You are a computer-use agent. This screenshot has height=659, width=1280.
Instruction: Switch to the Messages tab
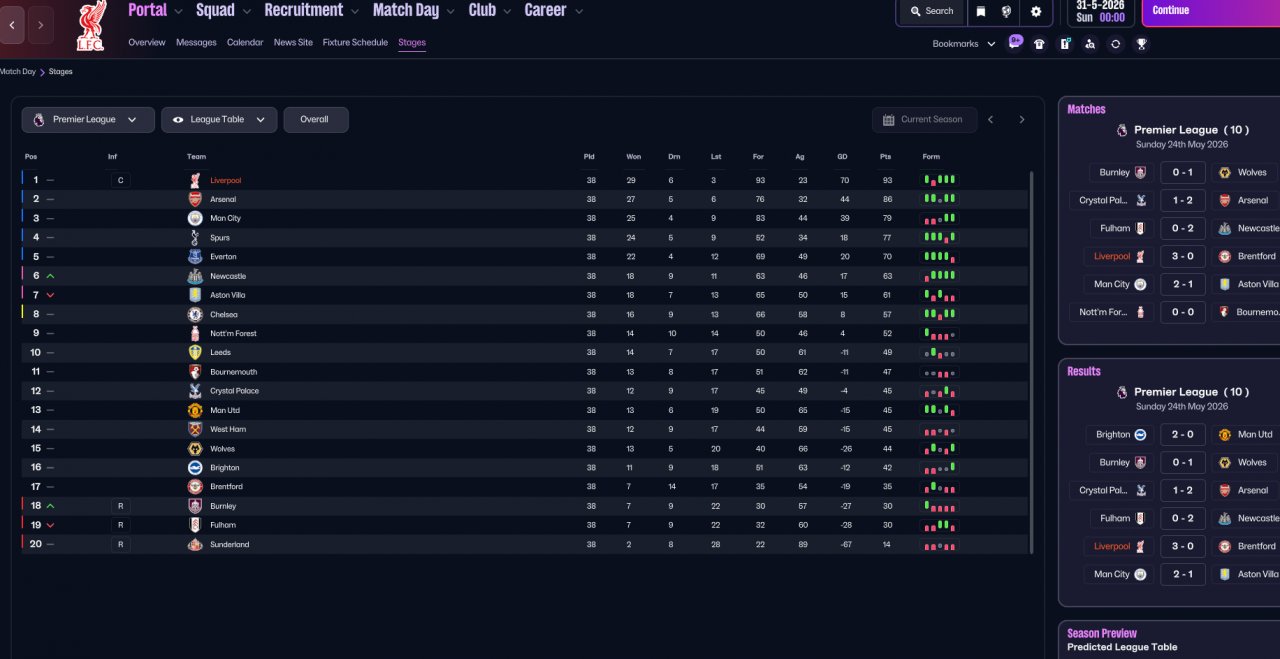pos(196,42)
